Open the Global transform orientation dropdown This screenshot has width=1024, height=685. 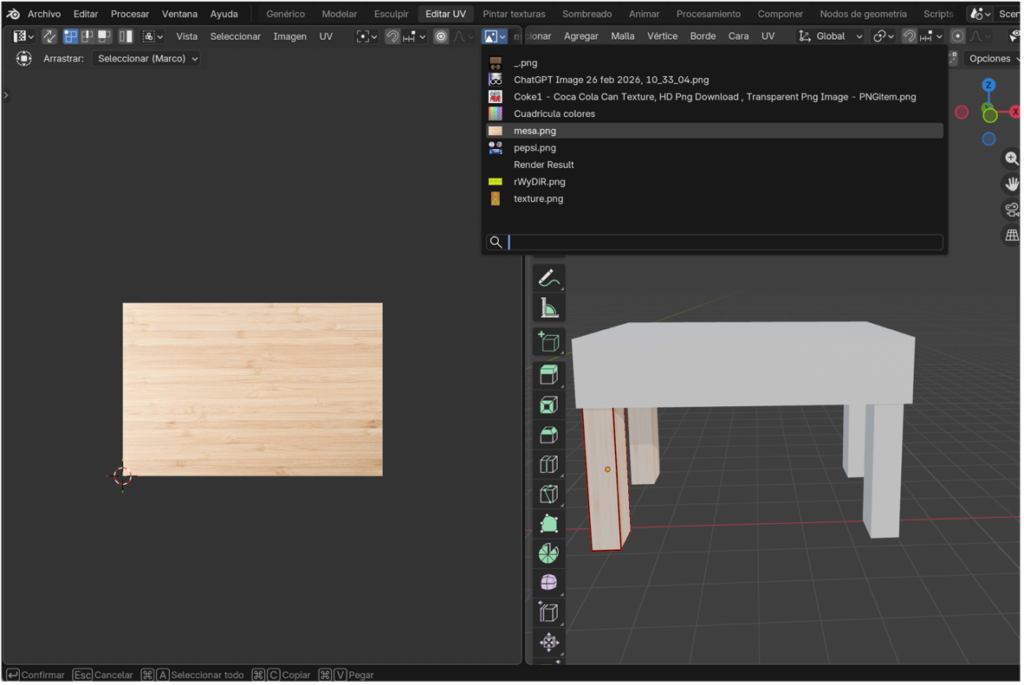[830, 36]
